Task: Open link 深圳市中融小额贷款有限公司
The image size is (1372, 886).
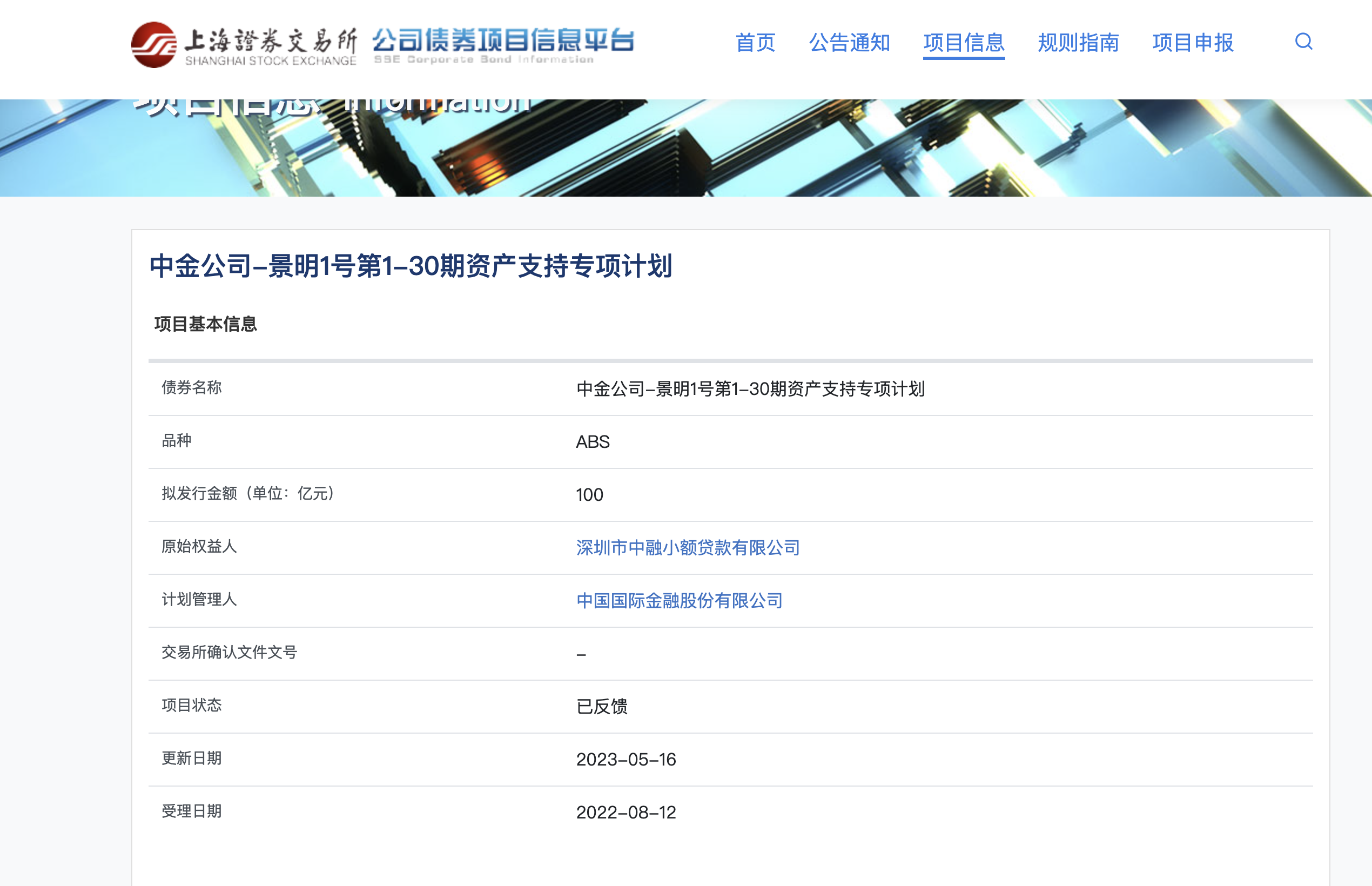Action: pyautogui.click(x=688, y=548)
